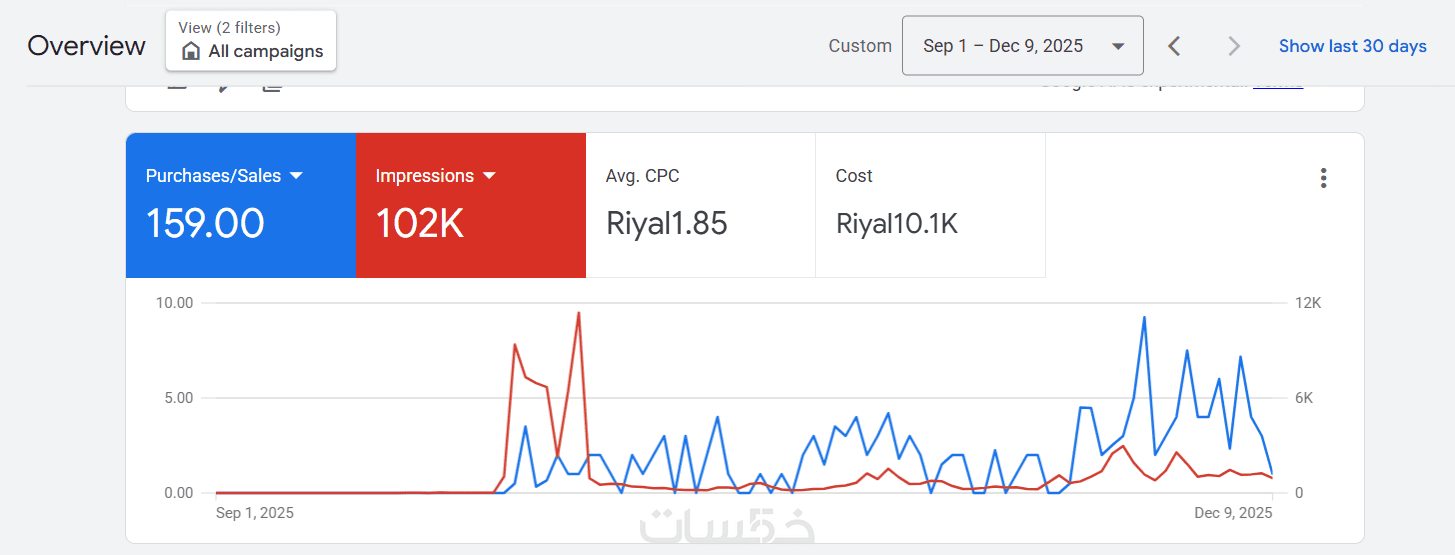Click the tallest blue purchases peak
Image resolution: width=1455 pixels, height=555 pixels.
(x=1144, y=317)
